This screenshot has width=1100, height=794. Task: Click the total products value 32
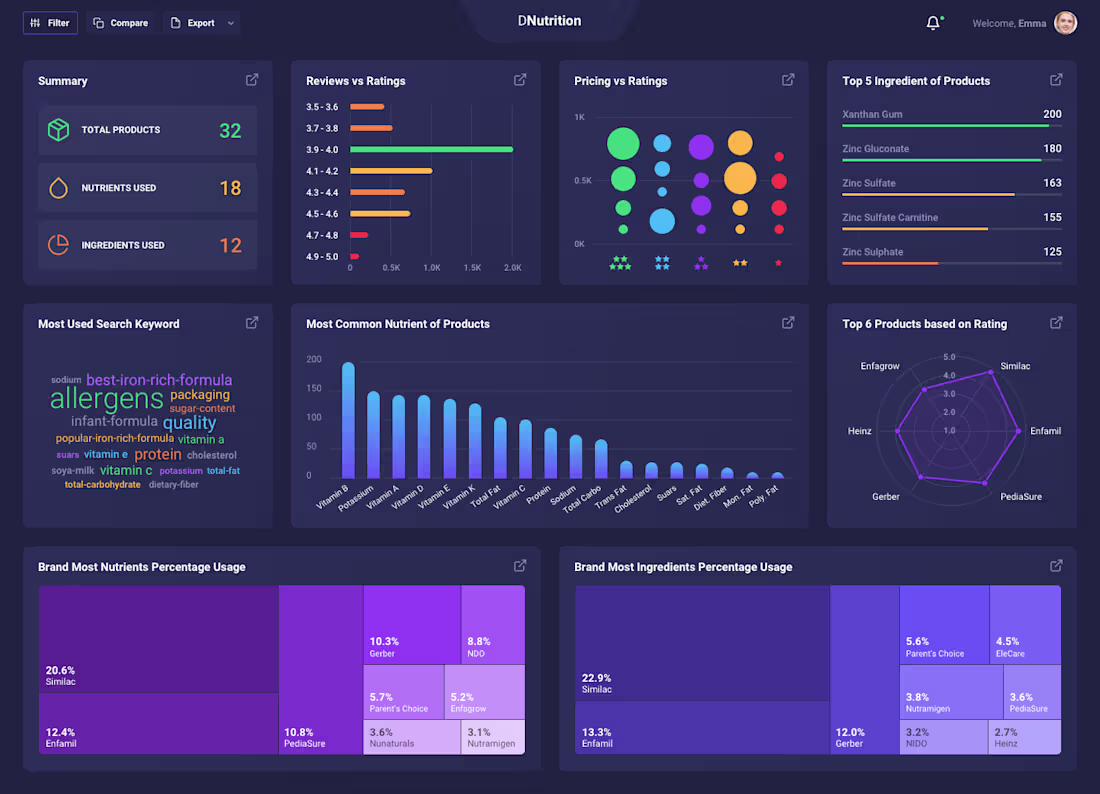[230, 130]
